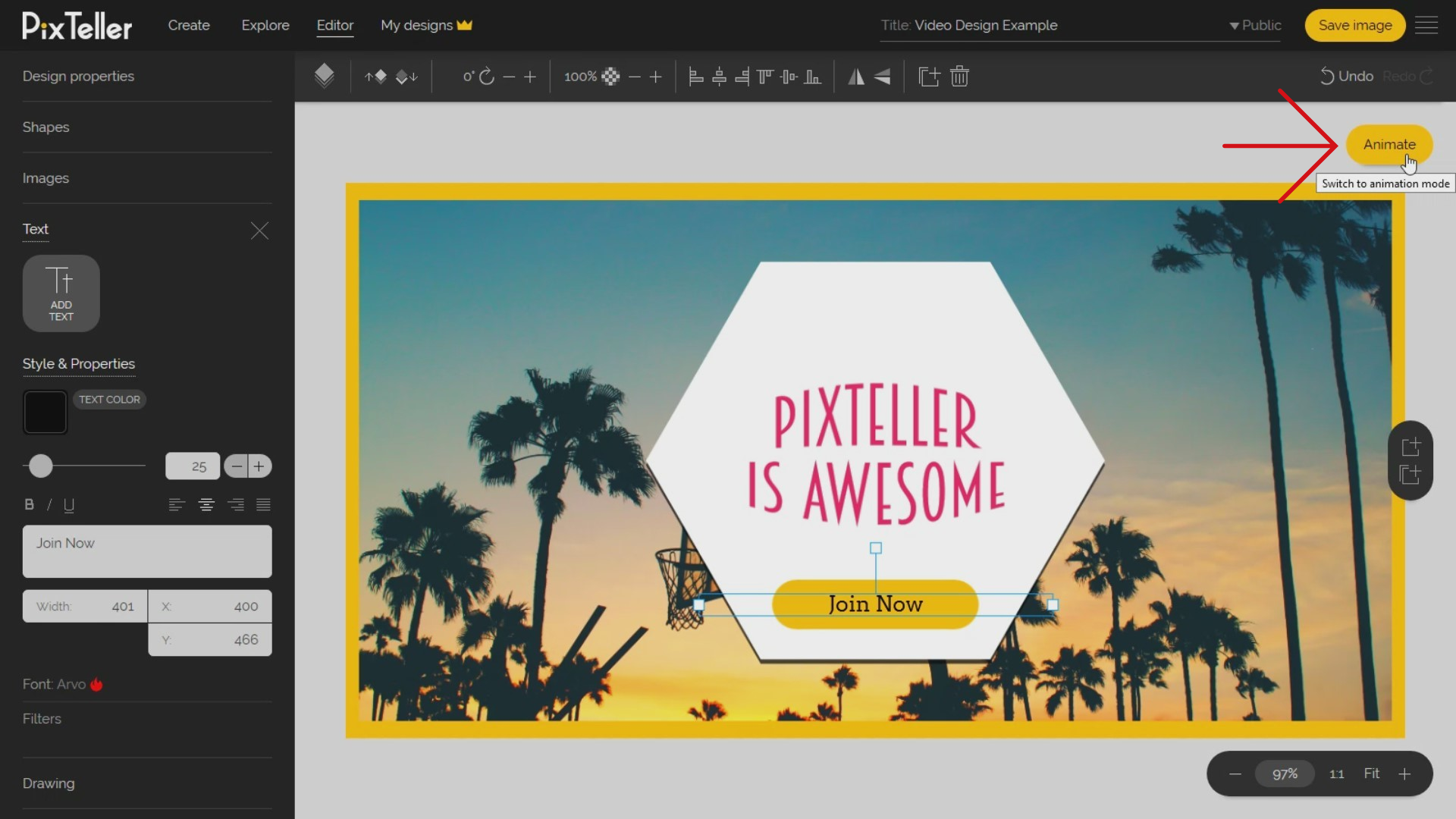Image resolution: width=1456 pixels, height=819 pixels.
Task: Set text alignment to left
Action: [177, 505]
